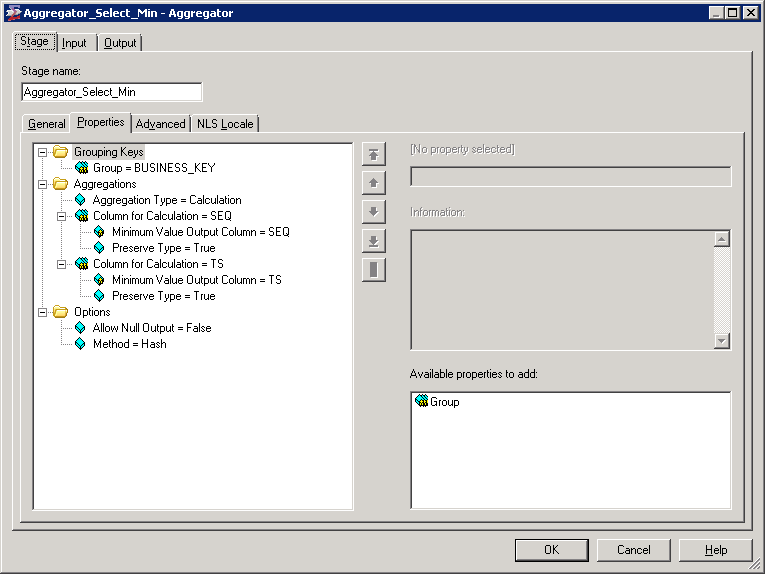
Task: Select Method = Hash property
Action: (129, 344)
